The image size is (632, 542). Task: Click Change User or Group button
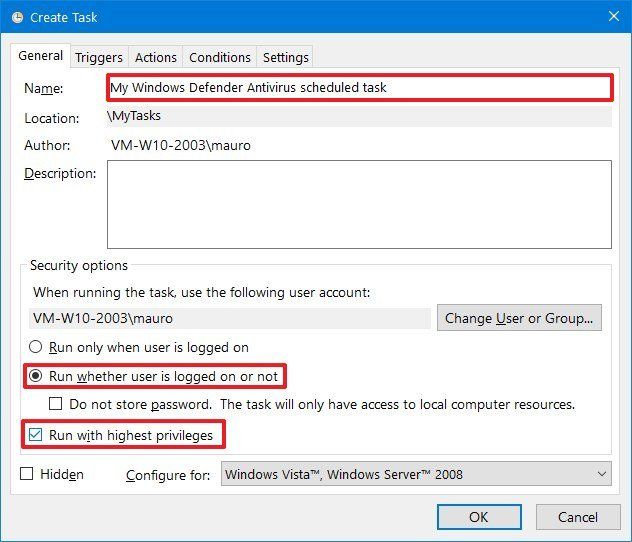point(519,318)
